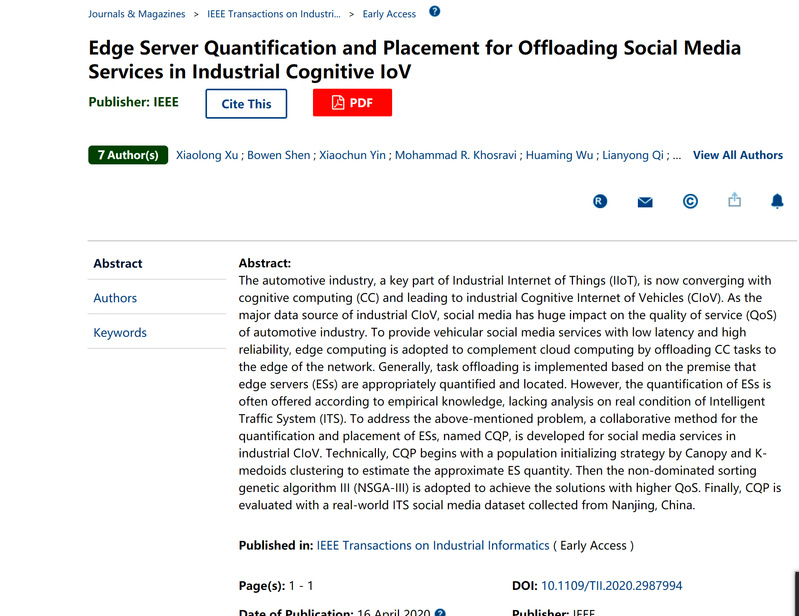Open the DOI 10.1109/TII.2020.2987994 link
Image resolution: width=799 pixels, height=616 pixels.
click(x=611, y=585)
